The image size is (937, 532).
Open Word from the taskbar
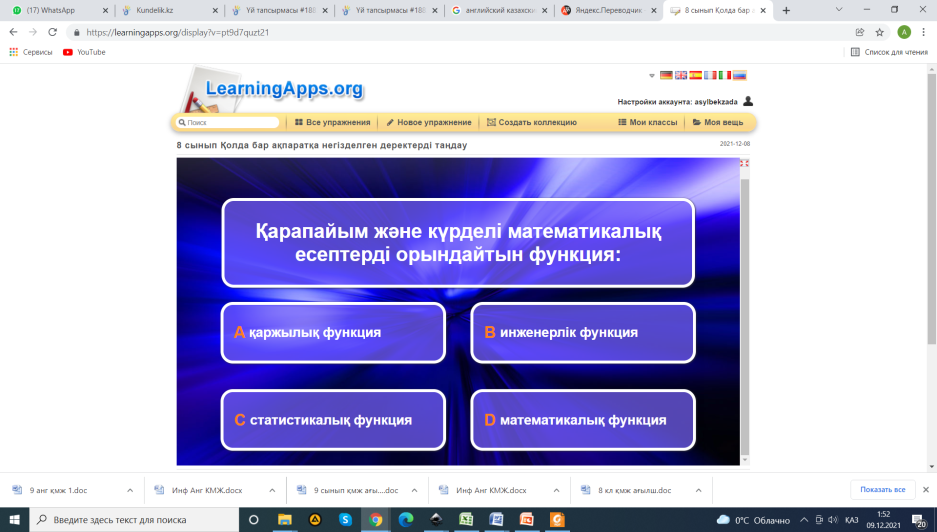point(497,519)
